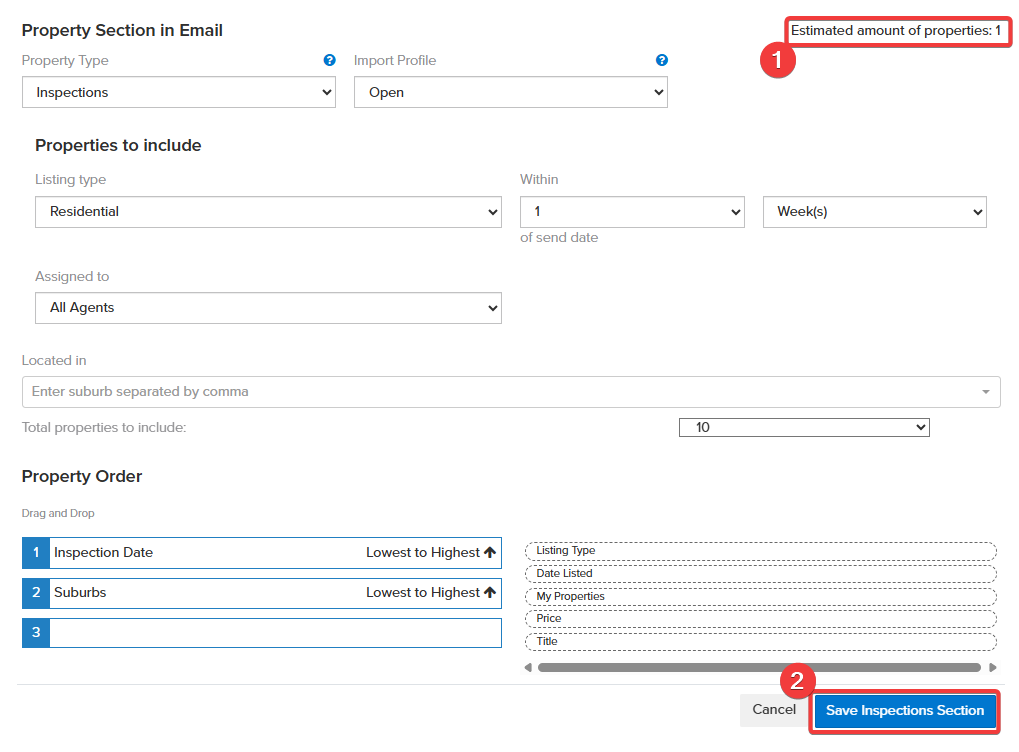Expand the Listing type Residential dropdown
The image size is (1019, 752).
[x=268, y=212]
